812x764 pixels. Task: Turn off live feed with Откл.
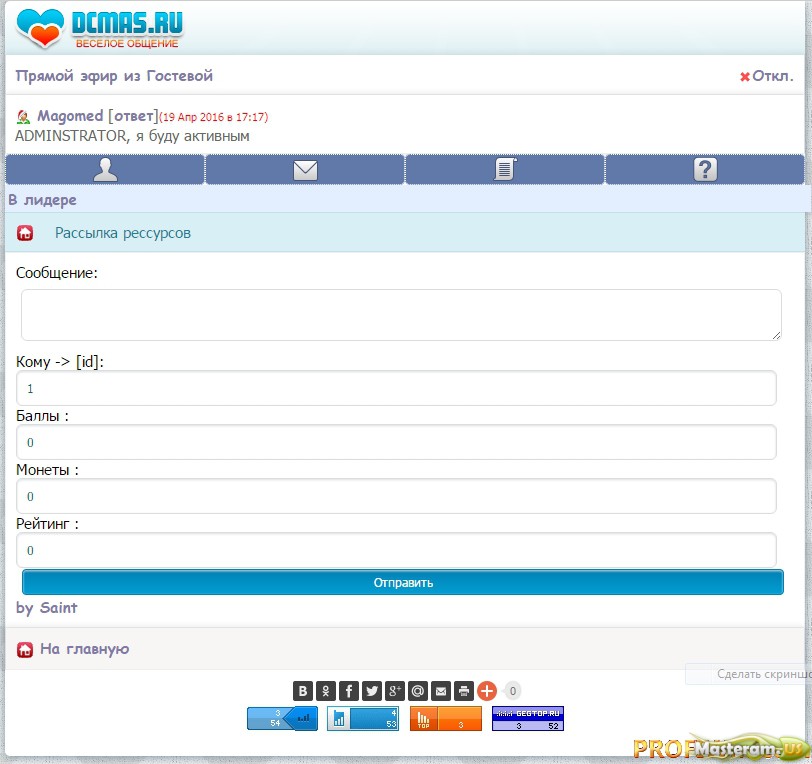click(x=766, y=76)
